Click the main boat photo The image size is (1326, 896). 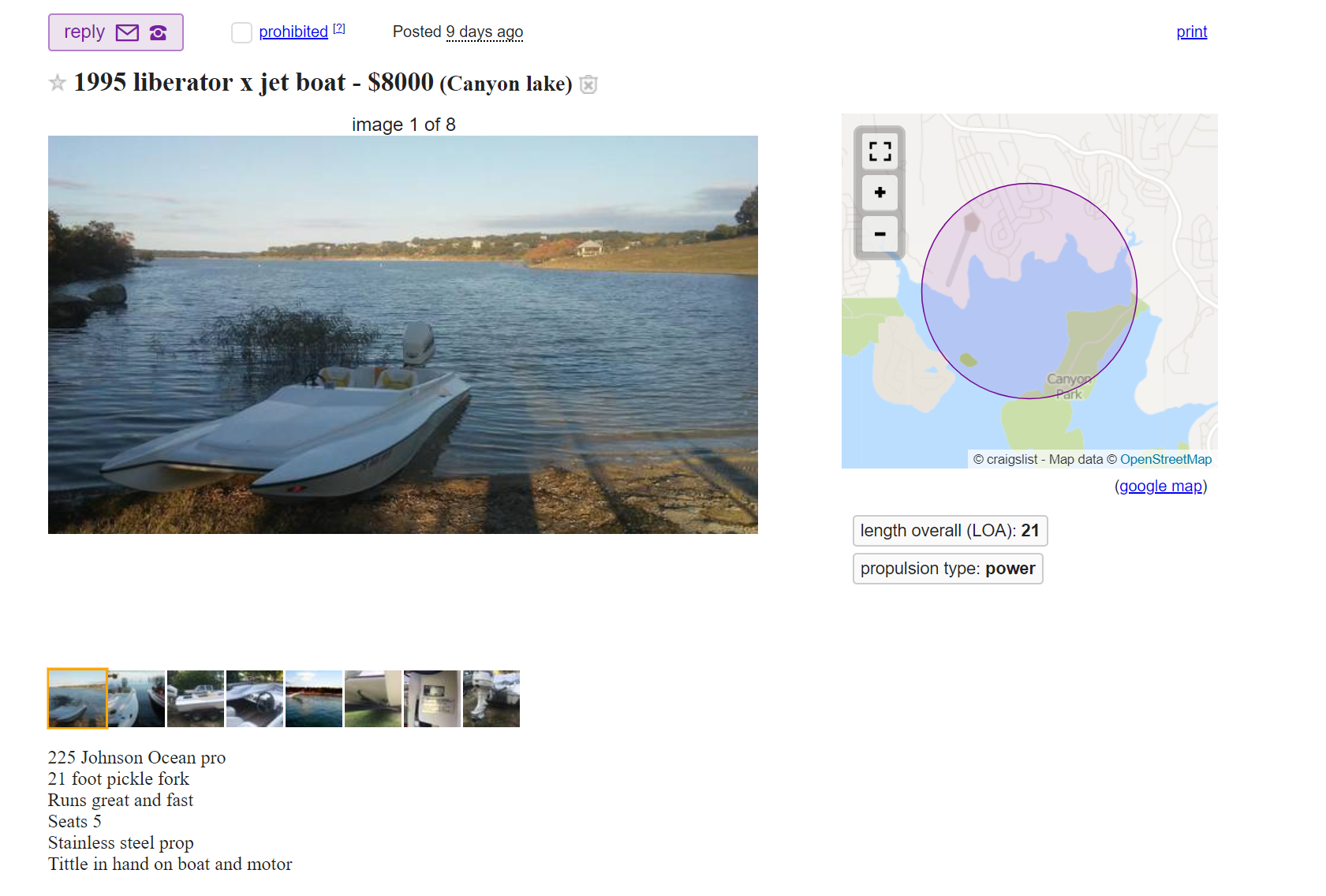coord(403,334)
